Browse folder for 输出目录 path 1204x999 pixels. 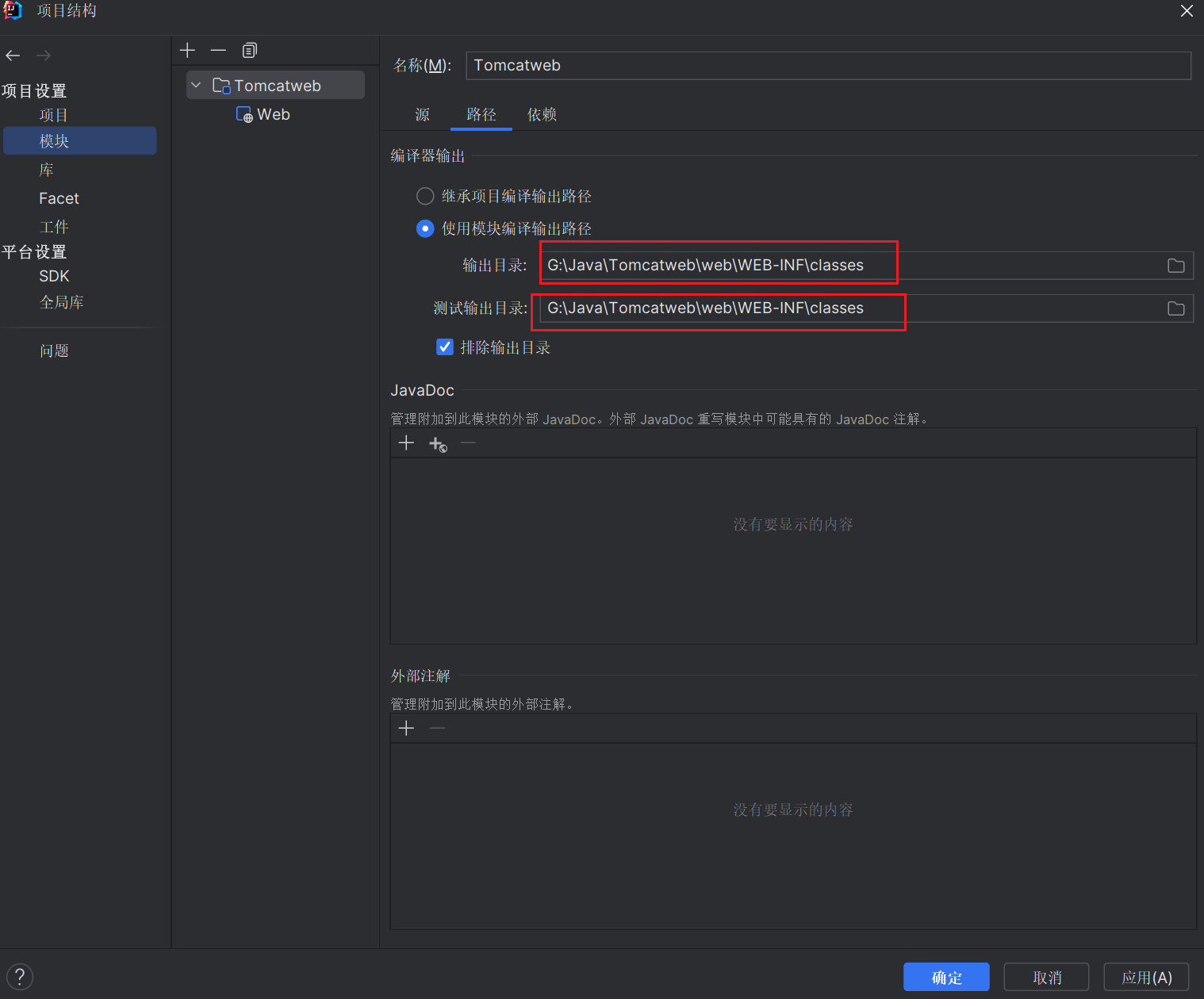click(1175, 266)
